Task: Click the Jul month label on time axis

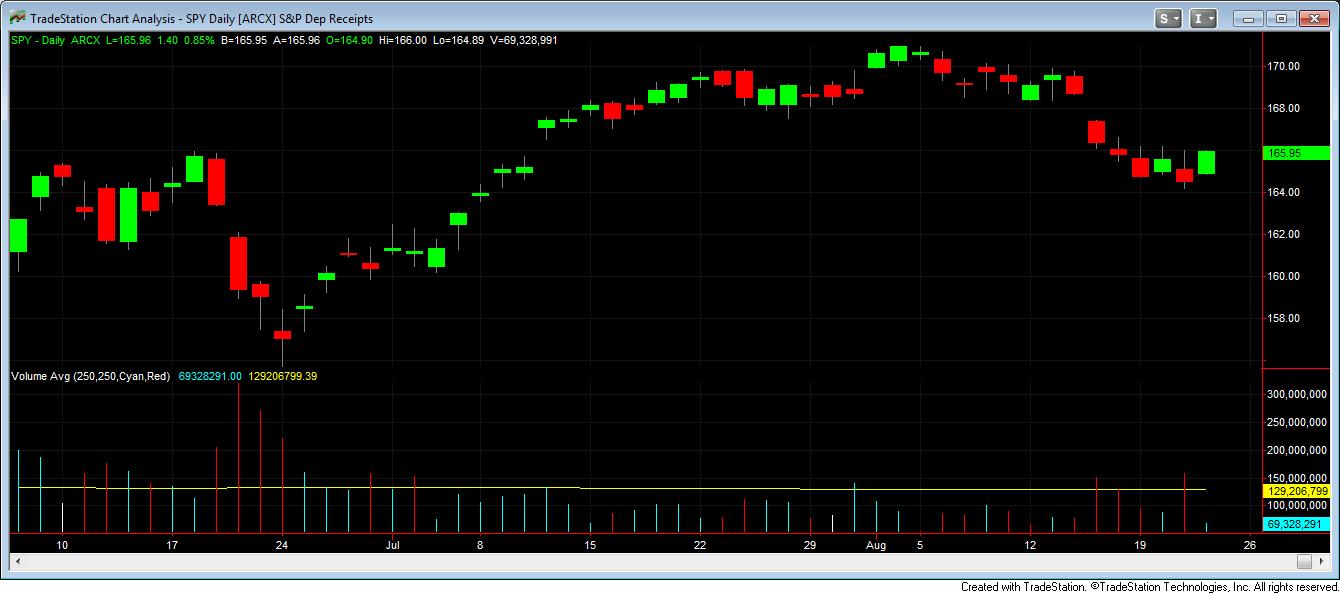Action: 392,545
